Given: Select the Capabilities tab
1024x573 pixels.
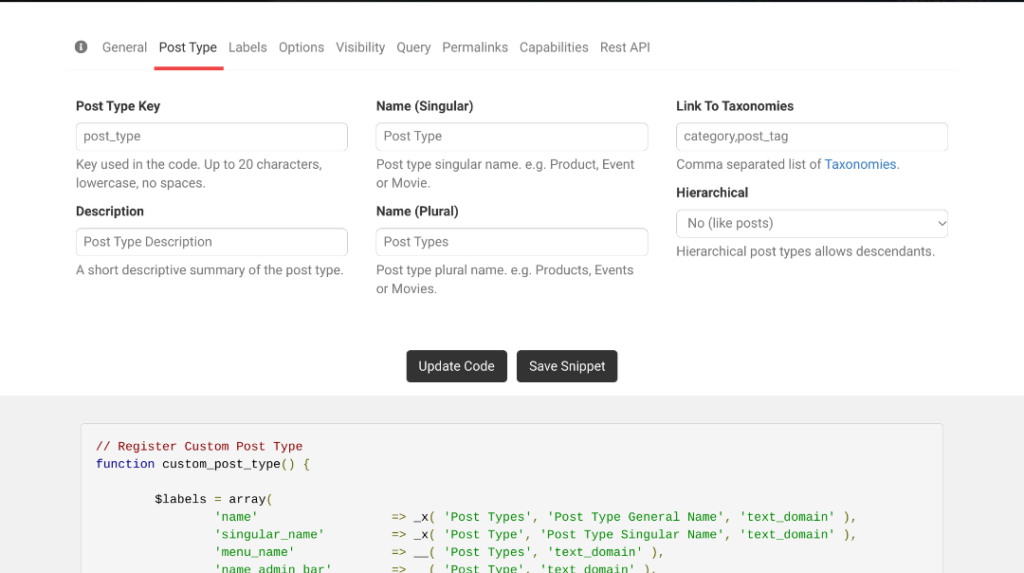Looking at the screenshot, I should point(553,47).
